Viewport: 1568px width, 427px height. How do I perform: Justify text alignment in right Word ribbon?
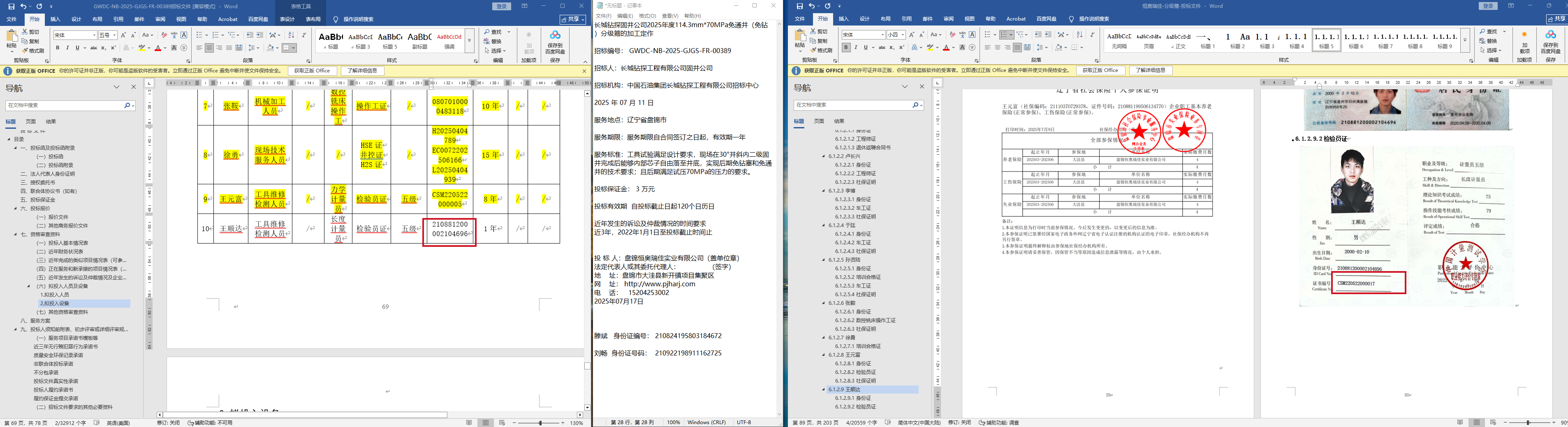point(1017,47)
